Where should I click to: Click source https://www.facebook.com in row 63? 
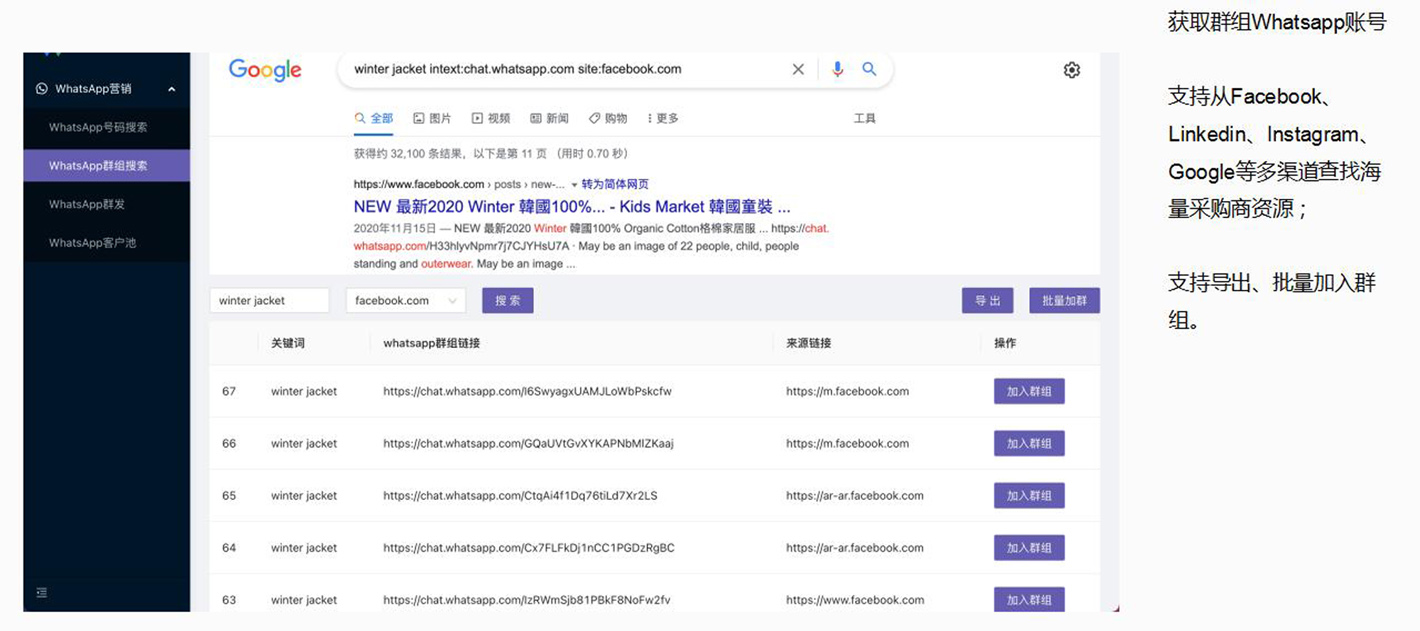click(855, 600)
